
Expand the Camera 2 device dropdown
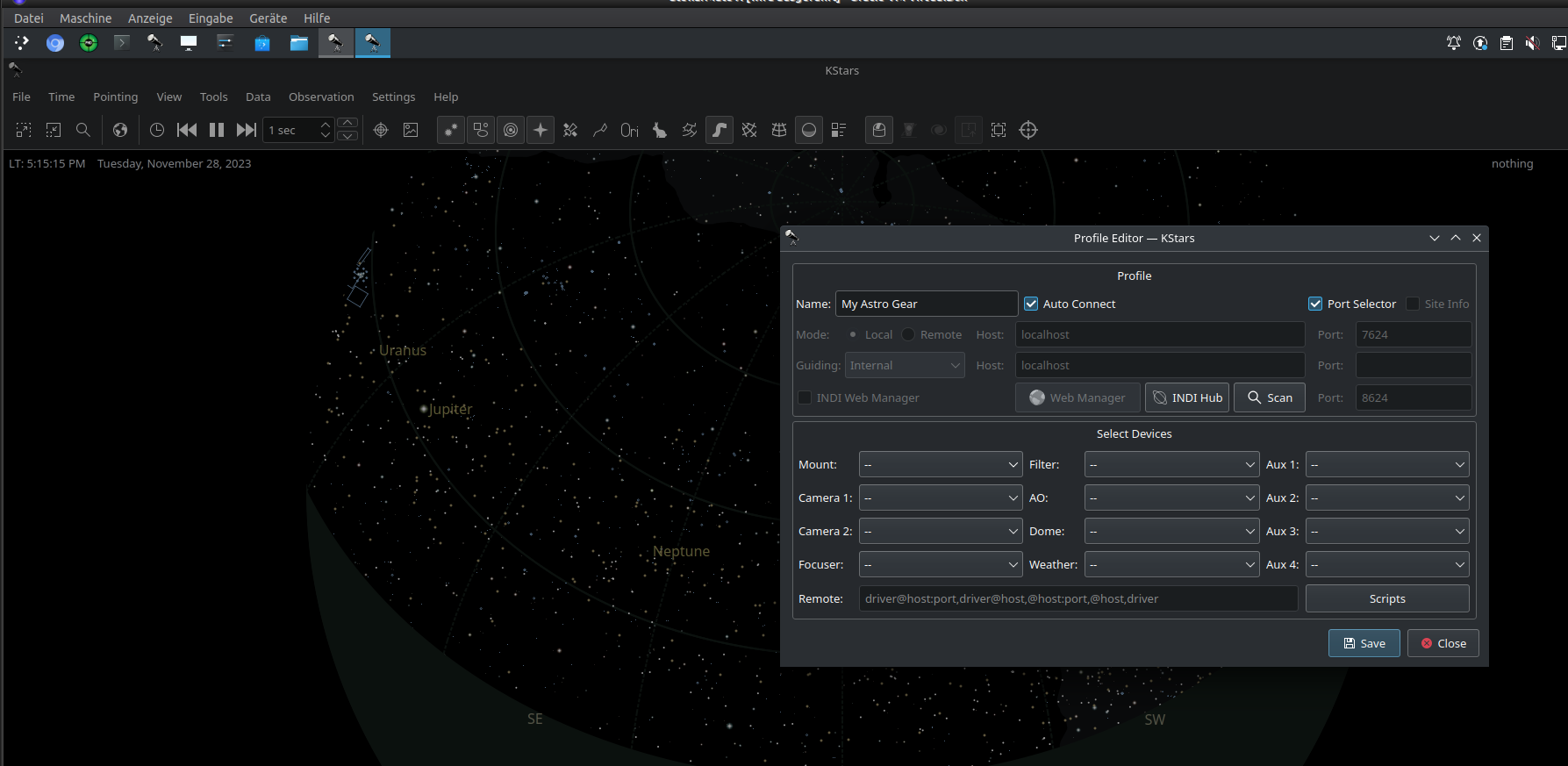pos(941,531)
